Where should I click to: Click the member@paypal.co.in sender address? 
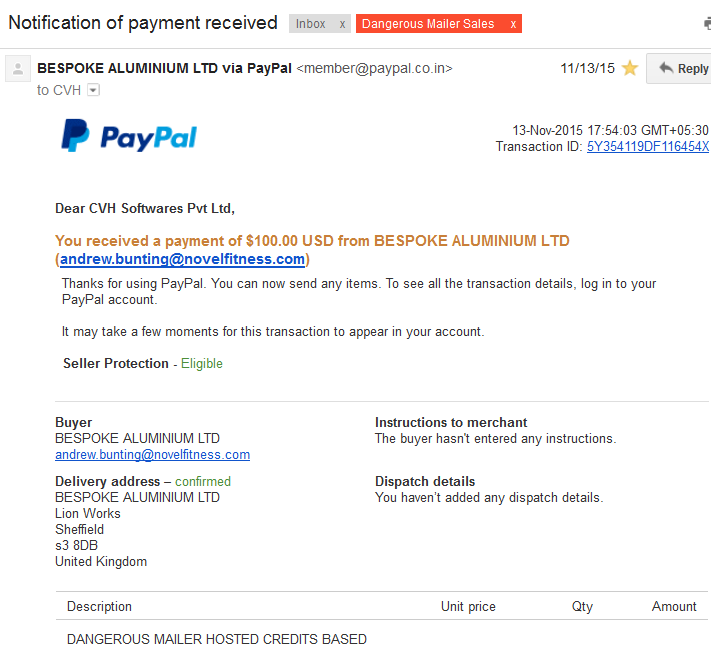click(375, 68)
